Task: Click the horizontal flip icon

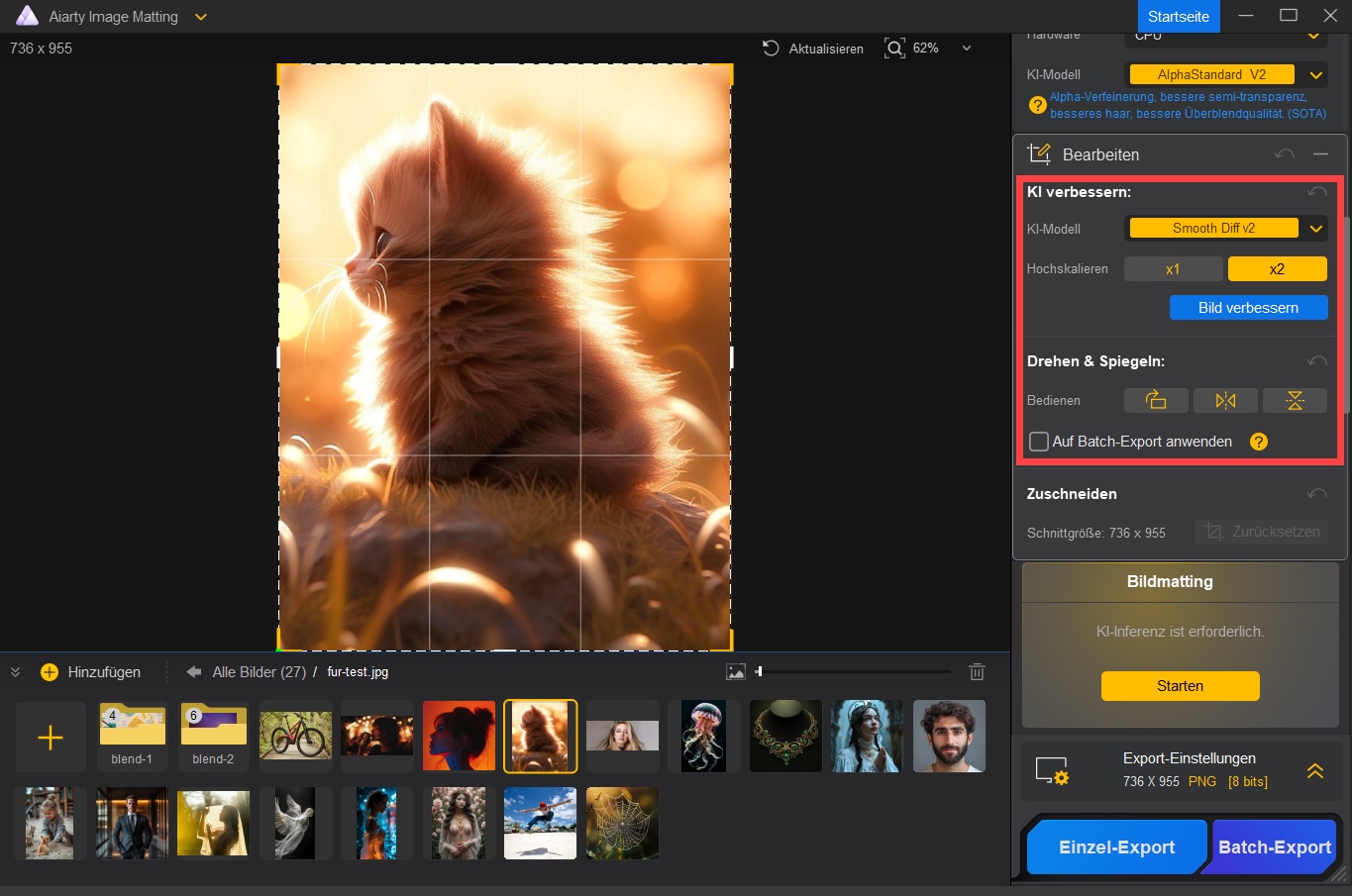Action: coord(1225,400)
